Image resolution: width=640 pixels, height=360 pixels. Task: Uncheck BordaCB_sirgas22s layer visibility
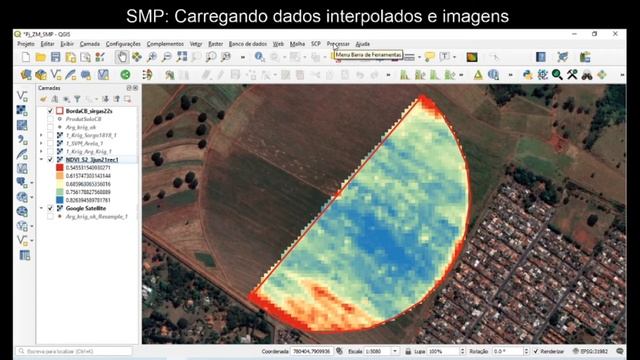point(50,111)
